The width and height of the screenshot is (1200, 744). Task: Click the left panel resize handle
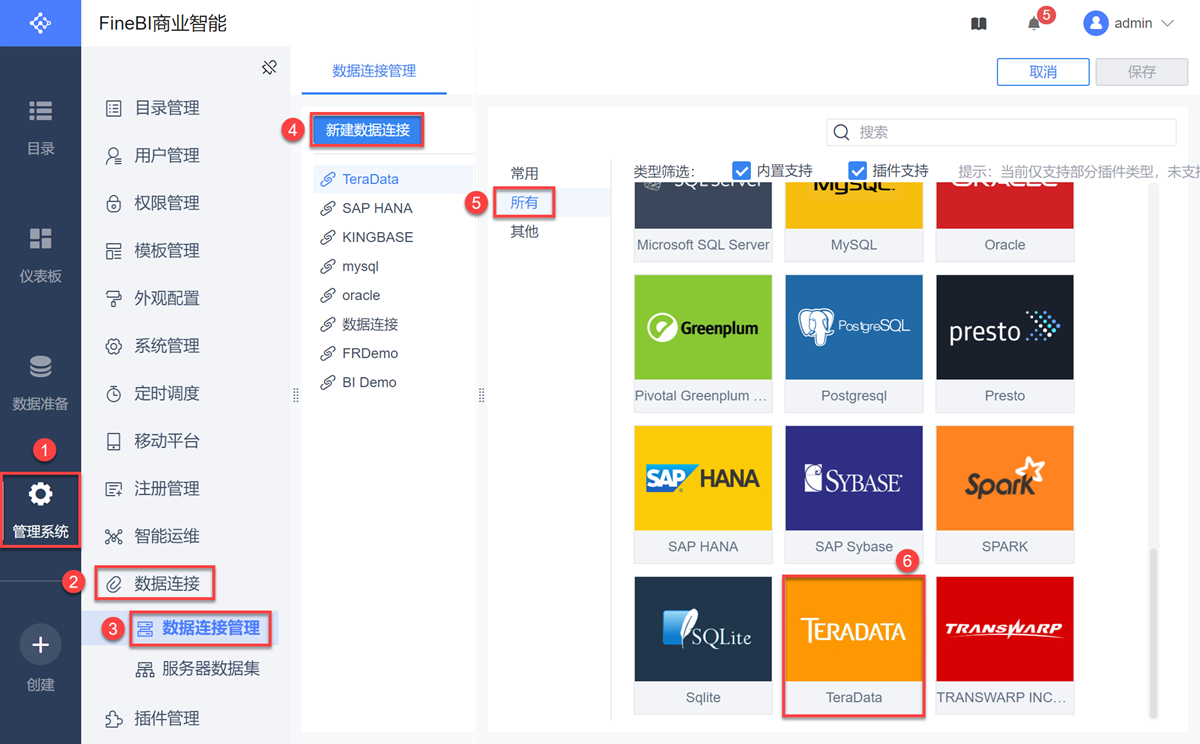click(295, 396)
